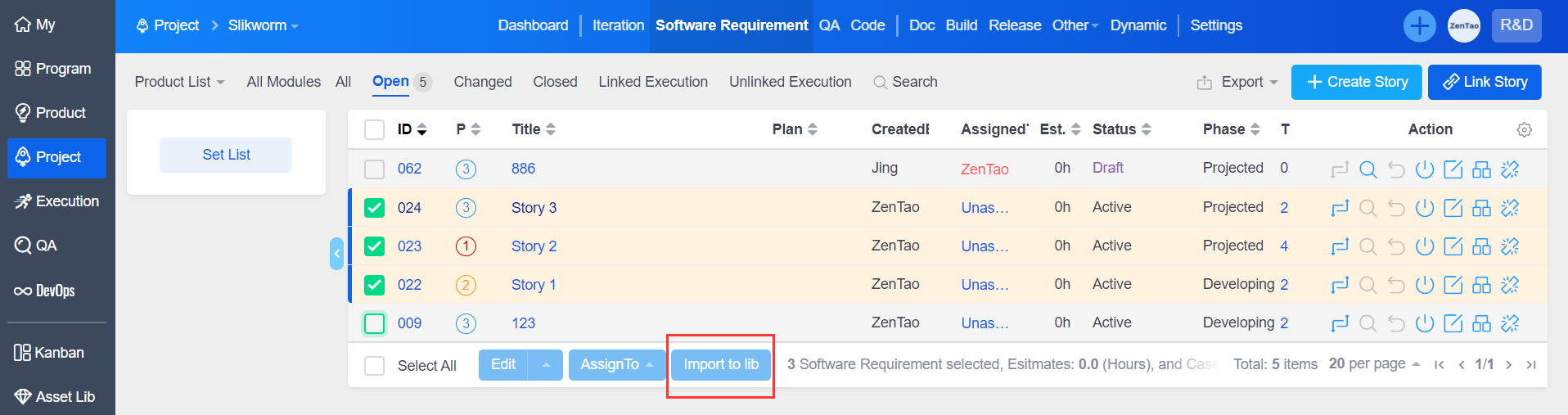The image size is (1568, 415).
Task: Click the change story icon in Story 2 row
Action: pos(1340,246)
